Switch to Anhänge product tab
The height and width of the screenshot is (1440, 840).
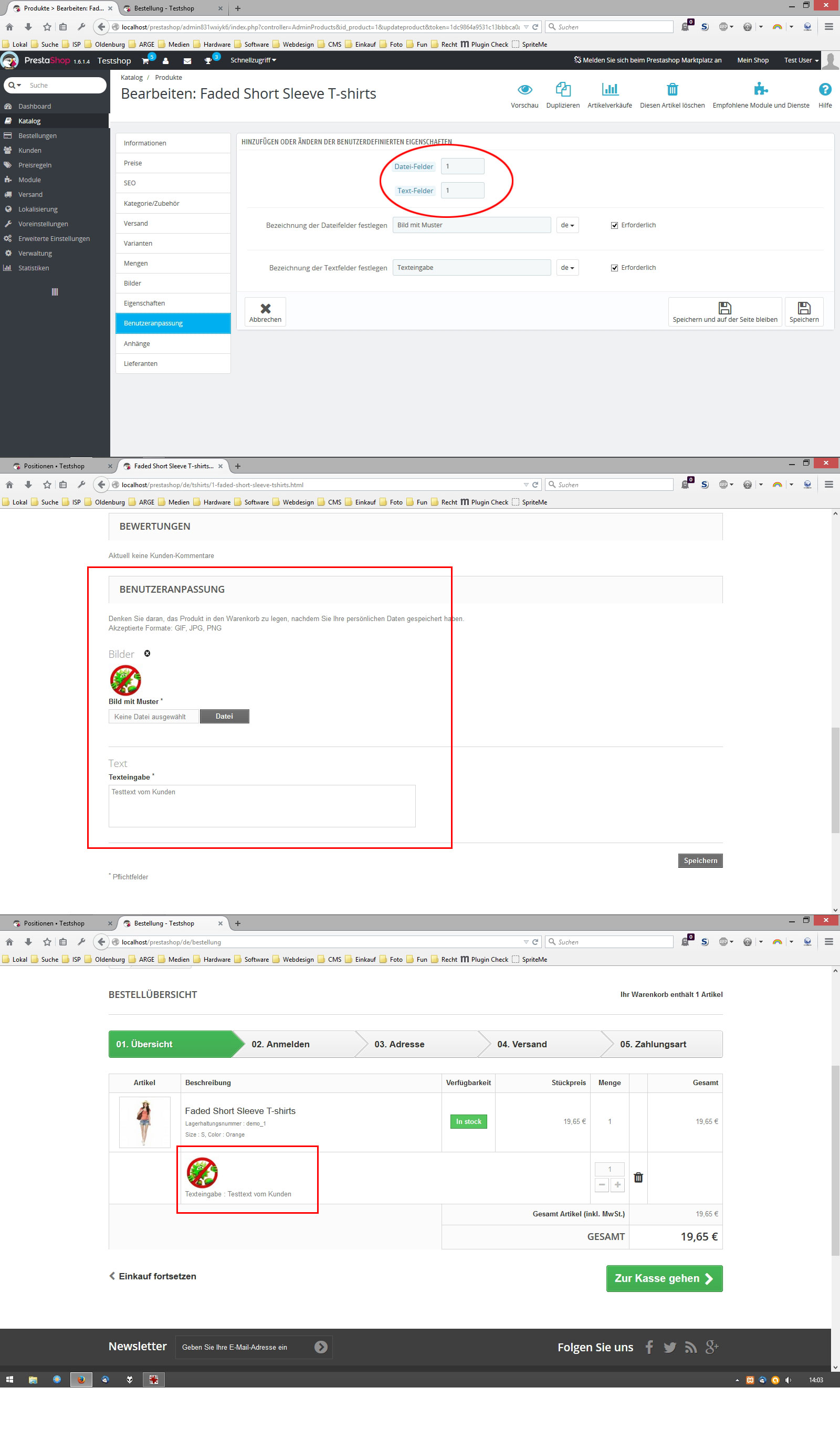(173, 343)
